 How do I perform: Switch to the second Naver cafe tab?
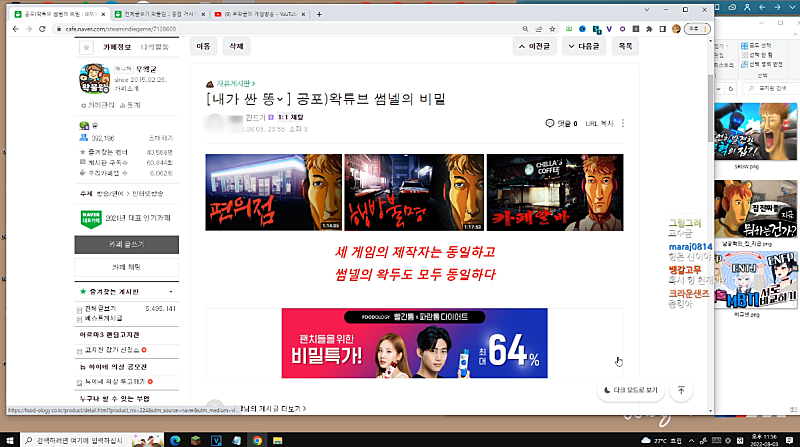160,14
